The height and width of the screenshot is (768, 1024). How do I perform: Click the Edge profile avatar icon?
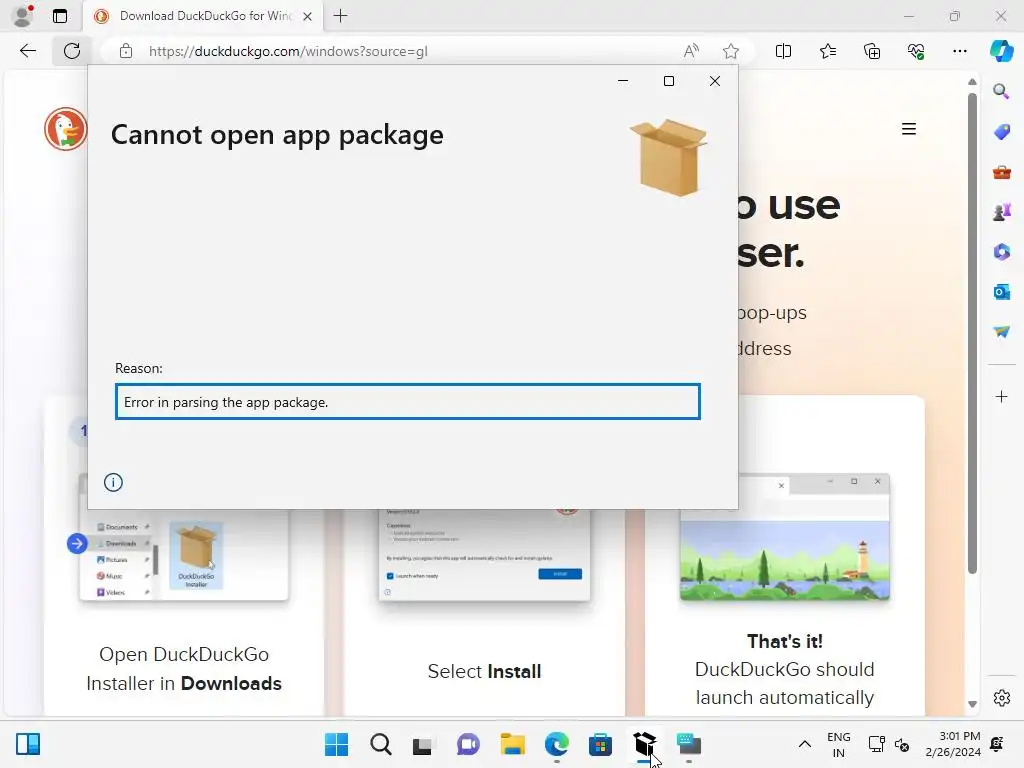23,16
